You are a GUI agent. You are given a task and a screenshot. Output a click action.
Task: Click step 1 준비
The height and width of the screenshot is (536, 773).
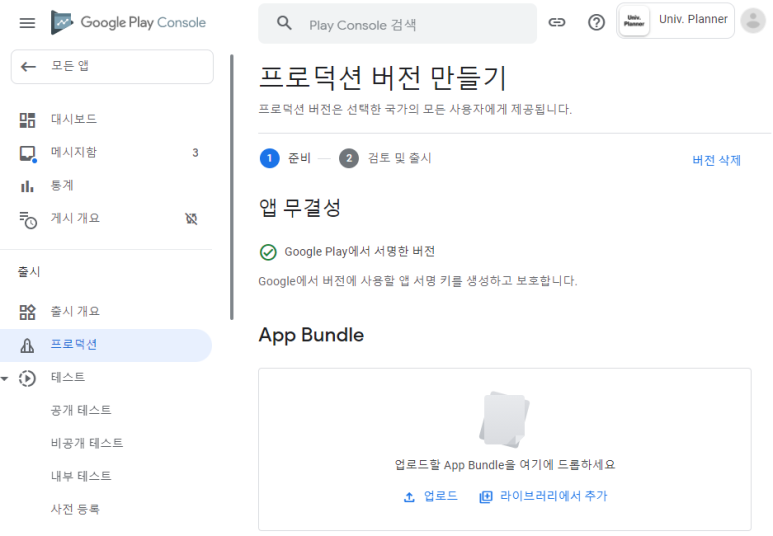click(x=285, y=158)
